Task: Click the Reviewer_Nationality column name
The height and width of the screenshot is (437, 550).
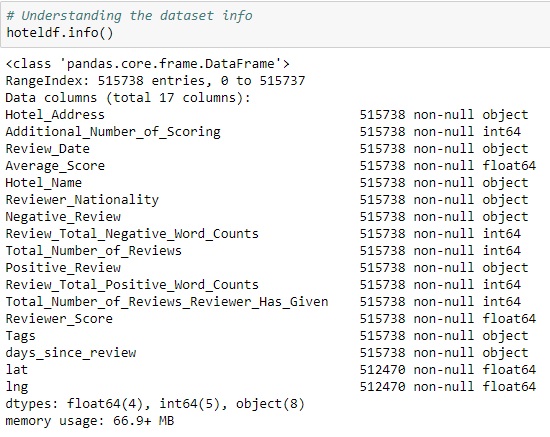Action: point(82,200)
